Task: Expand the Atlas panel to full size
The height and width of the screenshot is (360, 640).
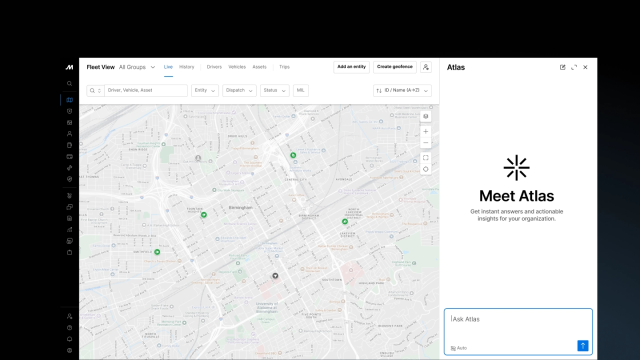Action: click(x=574, y=67)
